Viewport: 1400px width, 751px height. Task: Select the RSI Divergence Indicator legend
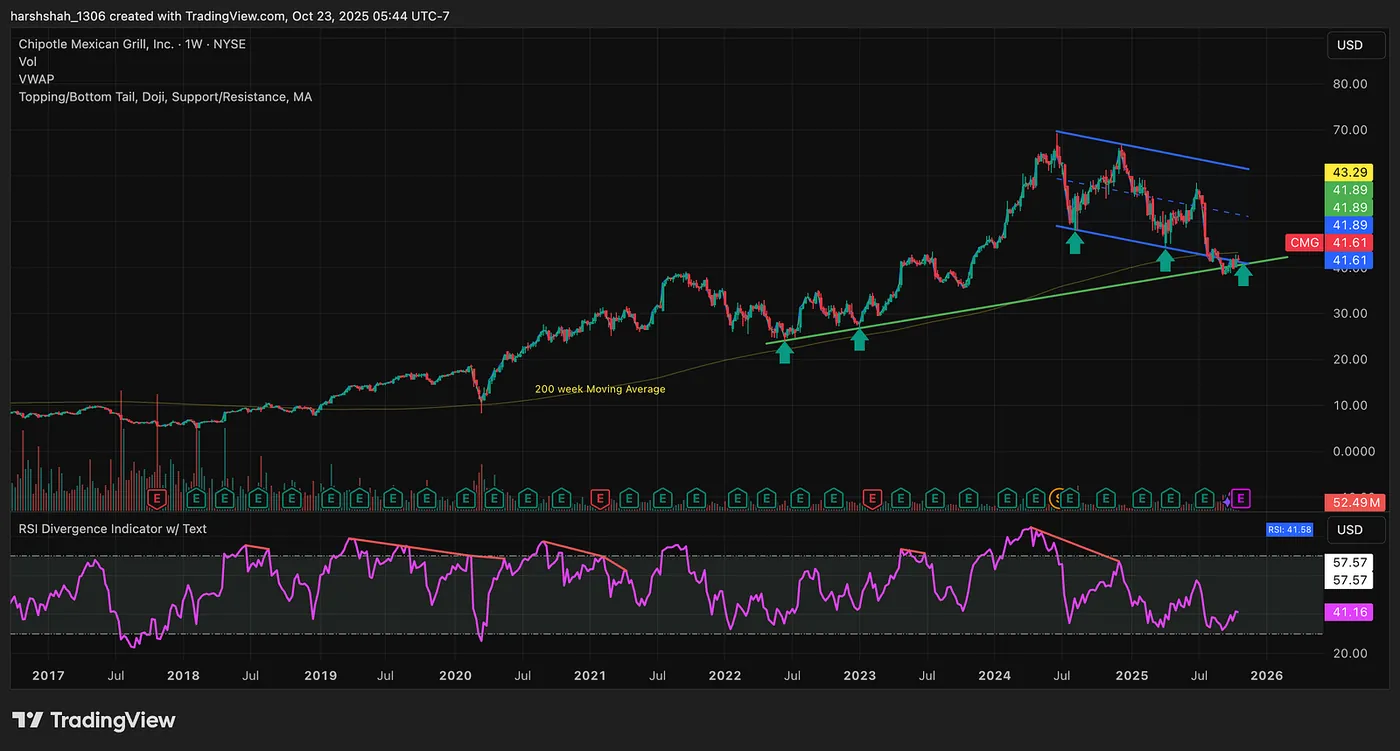tap(112, 528)
